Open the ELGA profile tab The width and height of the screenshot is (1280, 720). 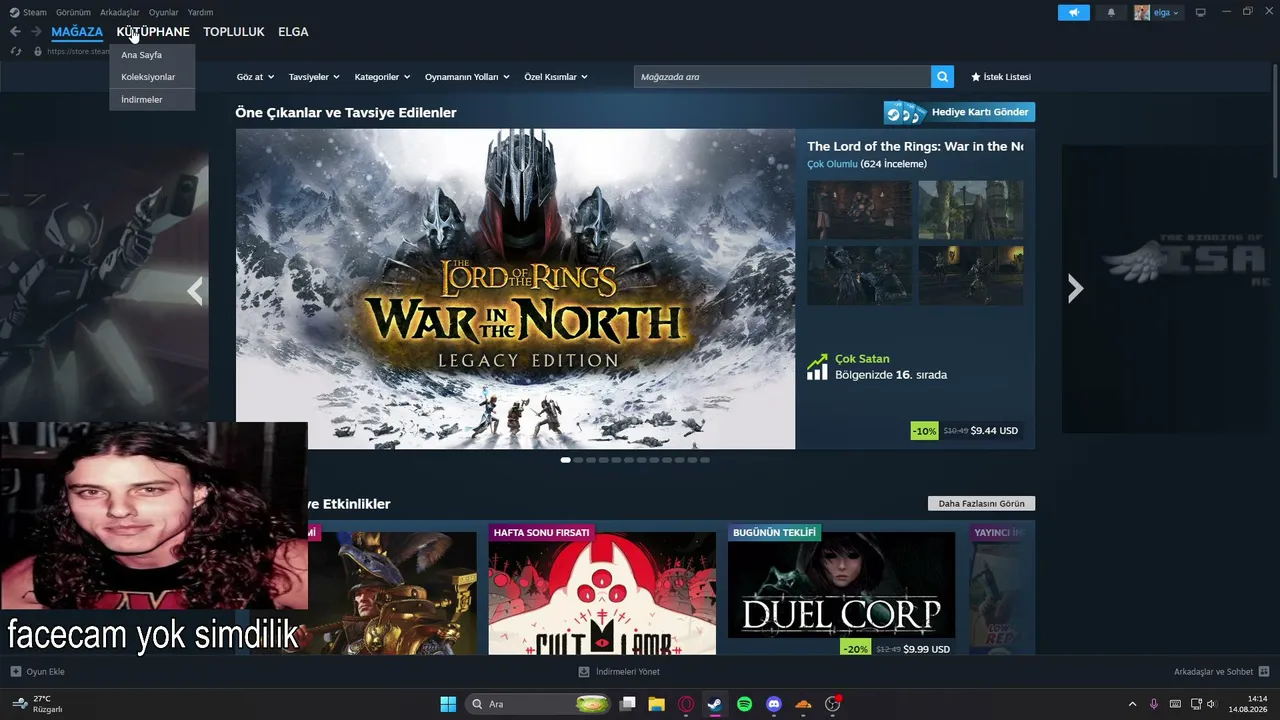pos(293,32)
